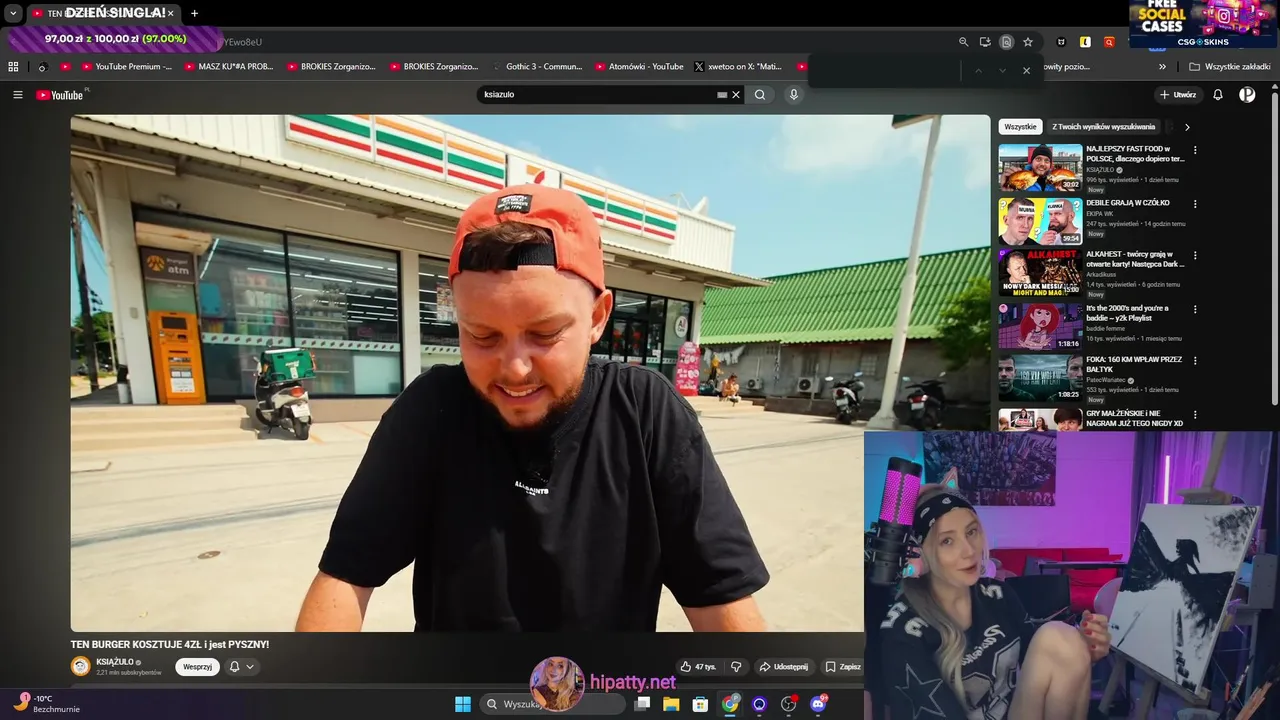Click 'Zapisz' save button

(x=842, y=667)
